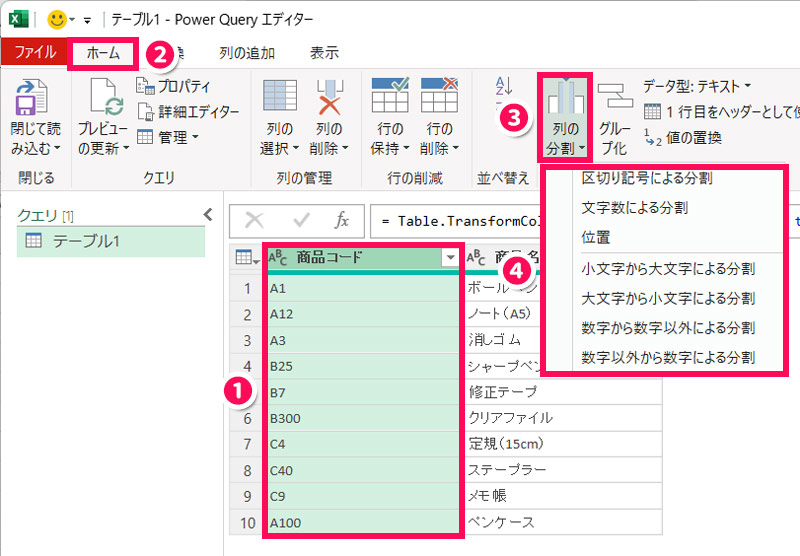Select cell B25
The height and width of the screenshot is (556, 800).
click(363, 366)
